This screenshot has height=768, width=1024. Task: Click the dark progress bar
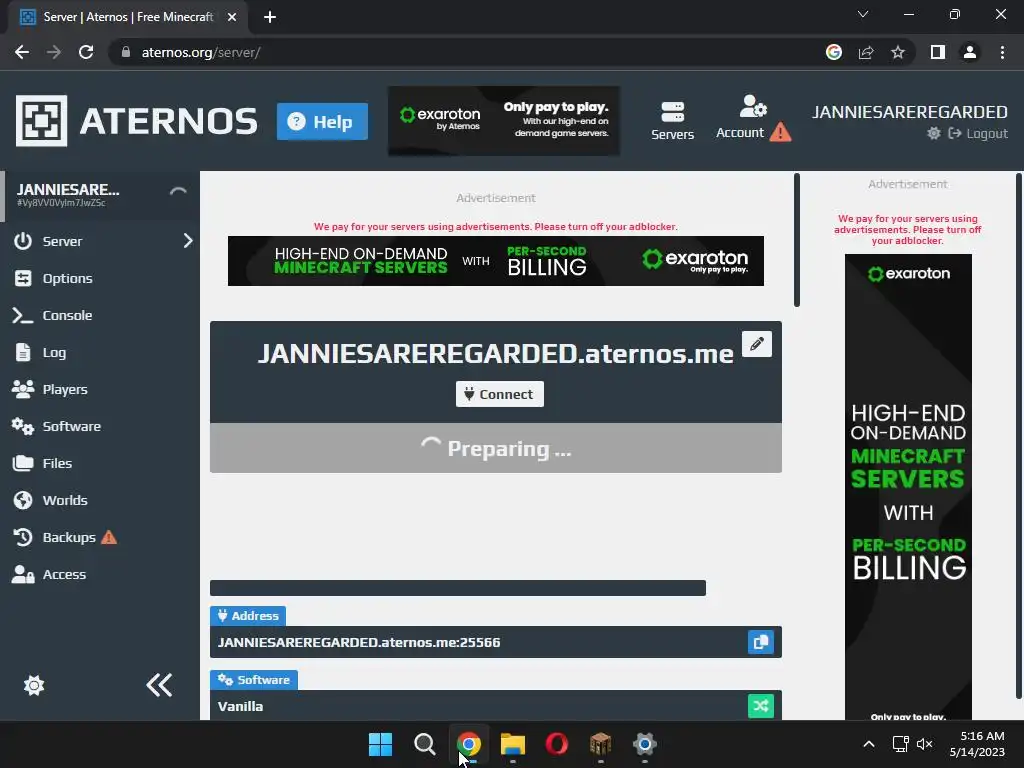click(458, 588)
